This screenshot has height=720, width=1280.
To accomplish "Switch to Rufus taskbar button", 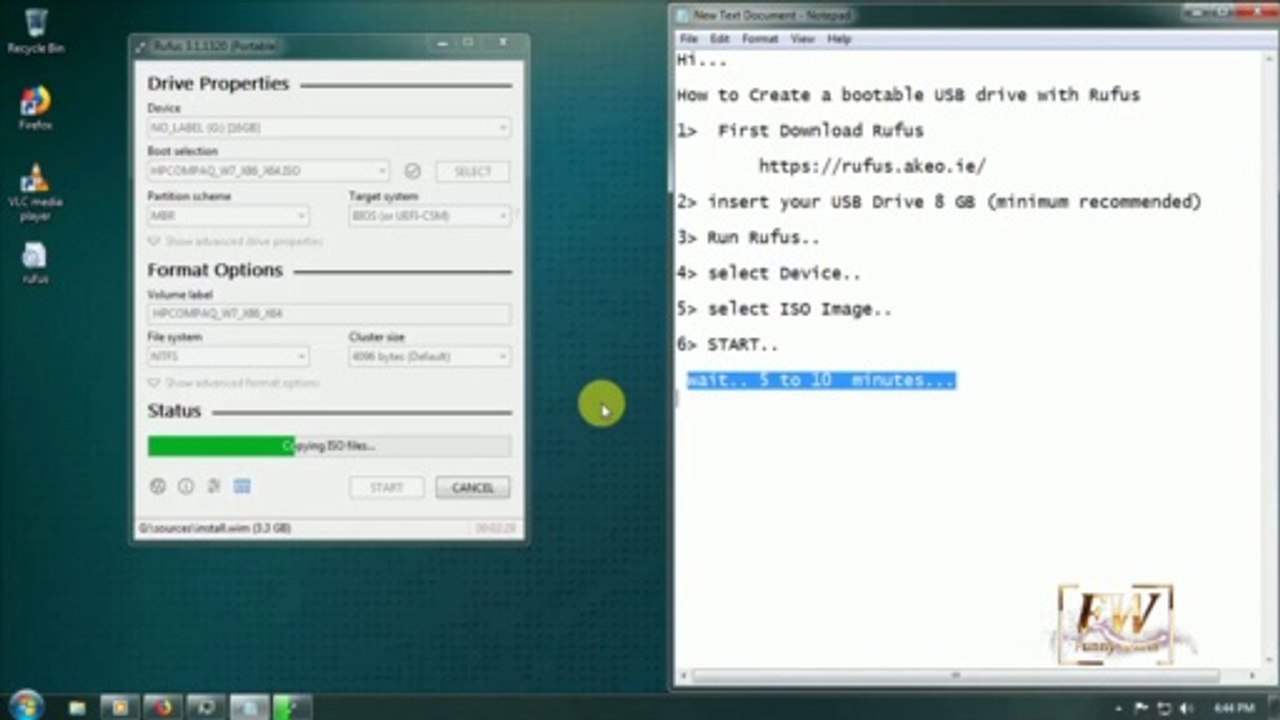I will pyautogui.click(x=292, y=707).
